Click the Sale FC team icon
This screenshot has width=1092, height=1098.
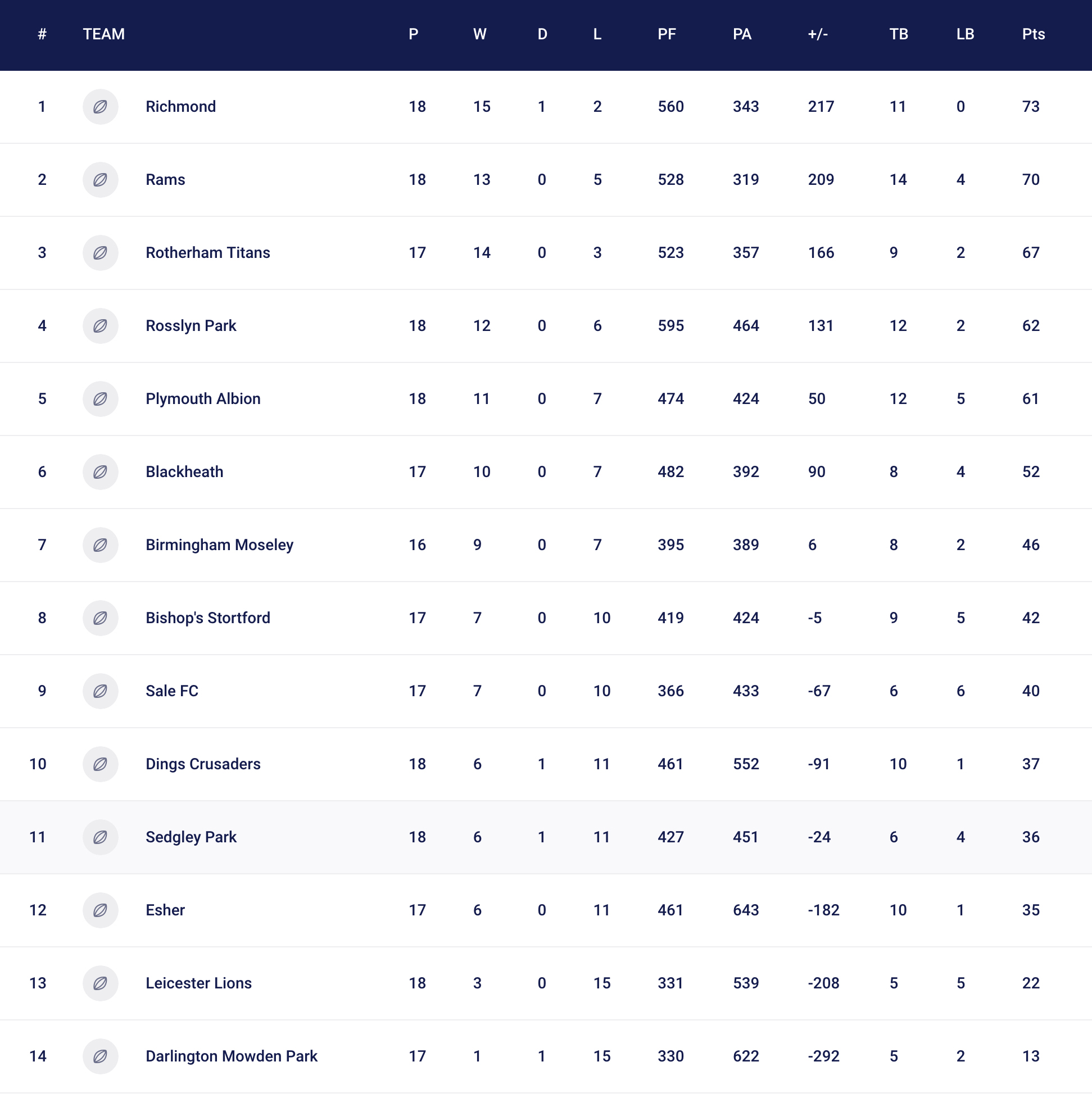pos(100,691)
